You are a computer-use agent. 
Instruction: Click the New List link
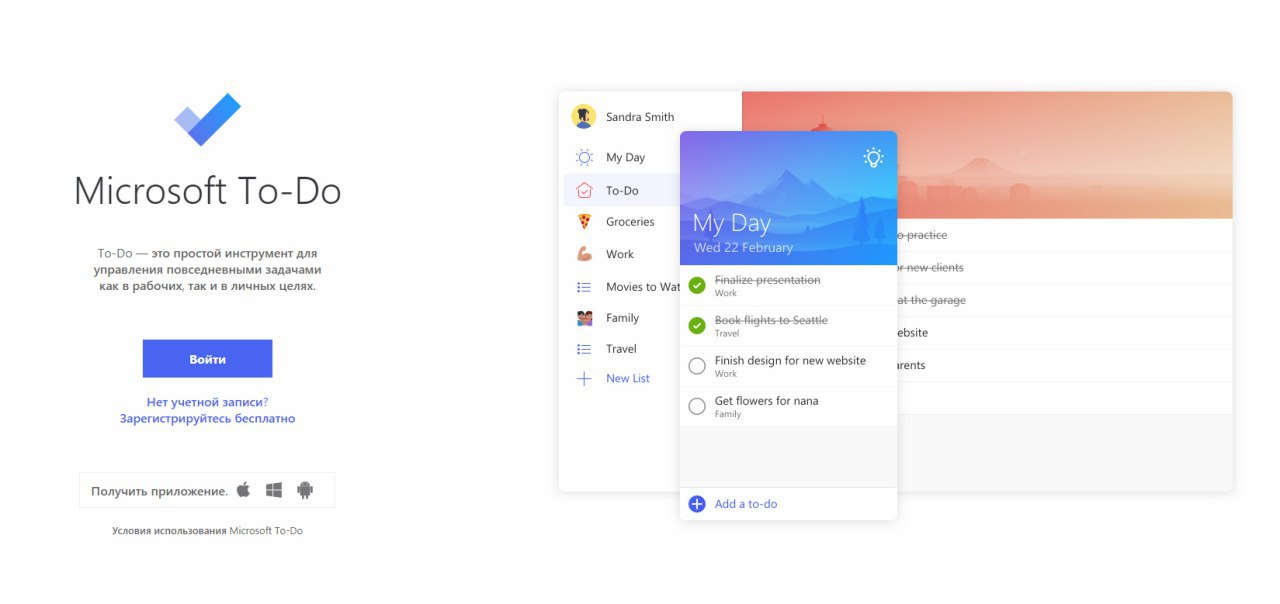click(x=628, y=379)
